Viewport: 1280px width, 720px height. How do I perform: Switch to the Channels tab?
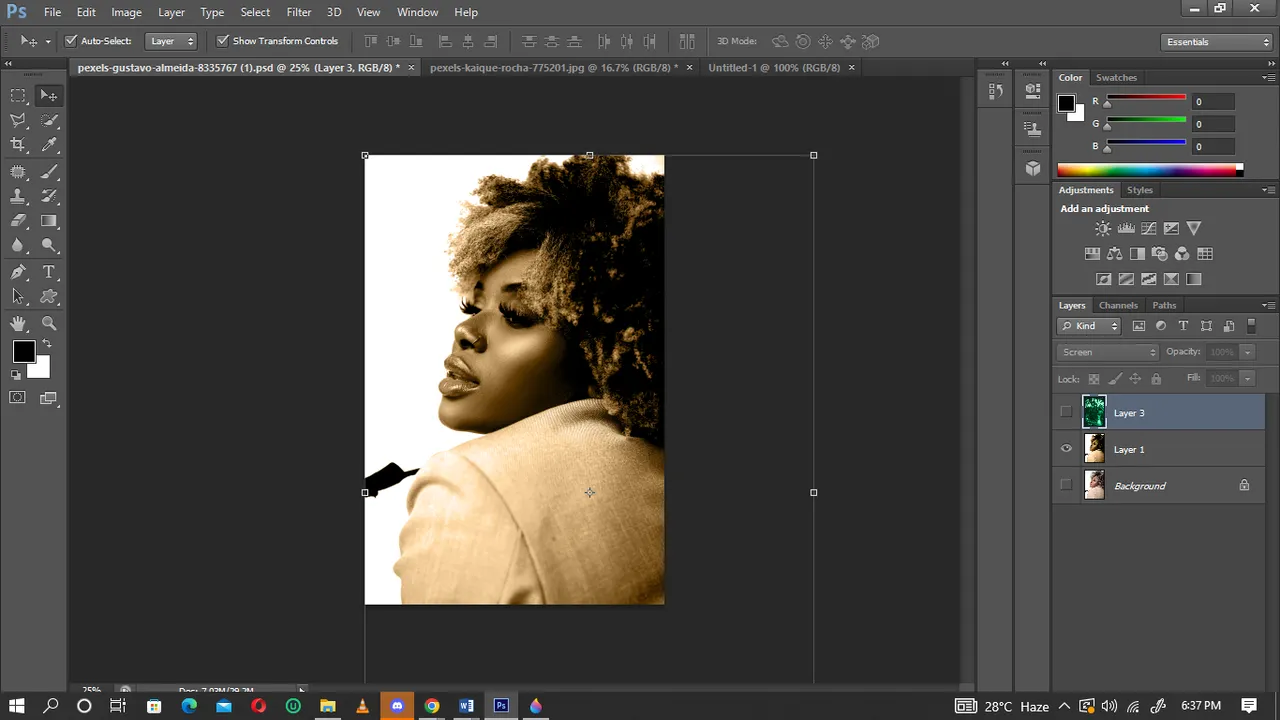(x=1118, y=305)
